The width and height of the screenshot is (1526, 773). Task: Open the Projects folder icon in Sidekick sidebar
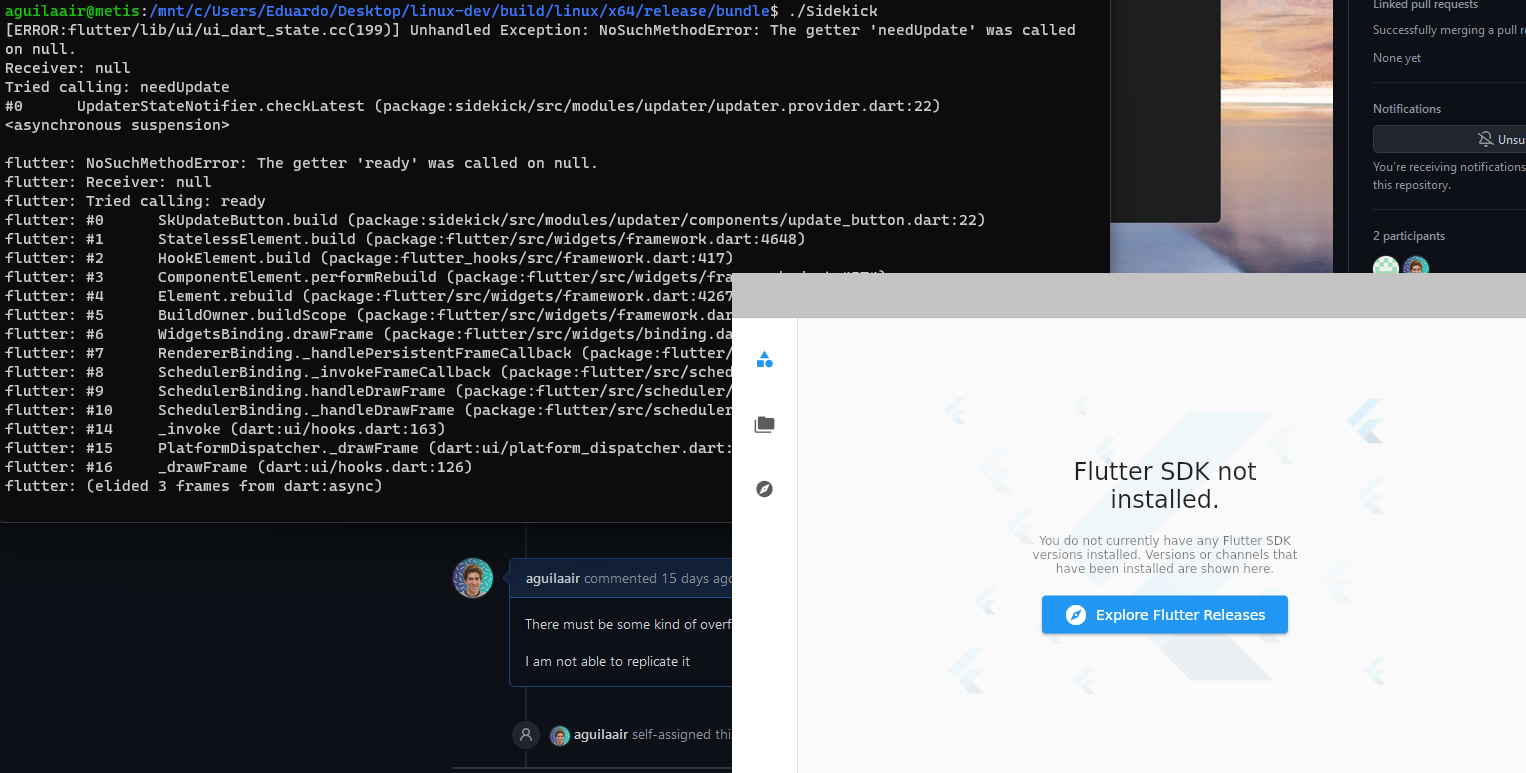[764, 424]
